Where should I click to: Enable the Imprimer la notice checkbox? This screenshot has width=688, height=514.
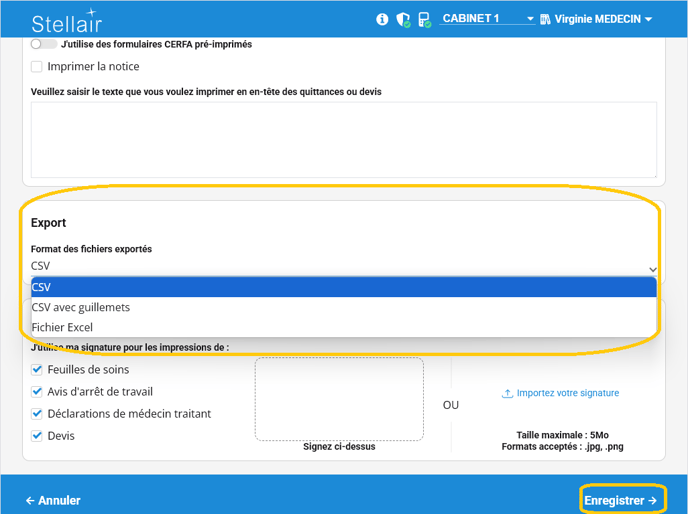point(37,67)
